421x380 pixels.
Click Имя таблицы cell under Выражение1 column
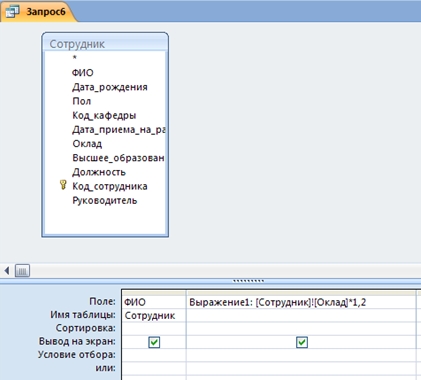(x=301, y=315)
